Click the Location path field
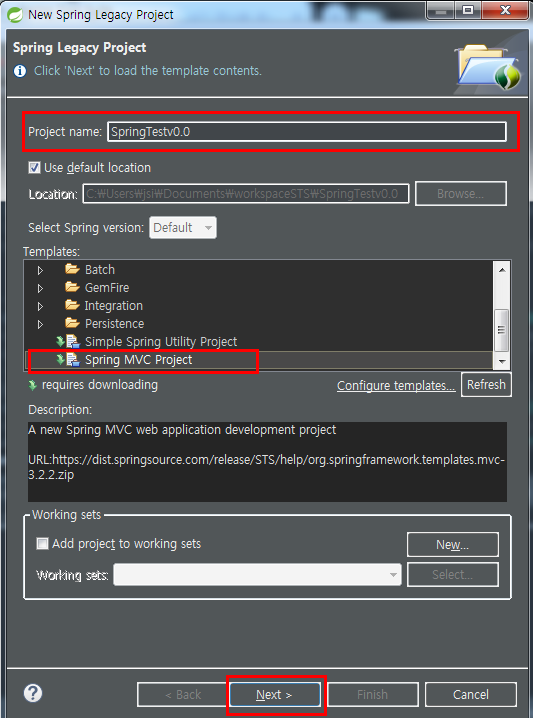The height and width of the screenshot is (718, 533). (x=246, y=194)
